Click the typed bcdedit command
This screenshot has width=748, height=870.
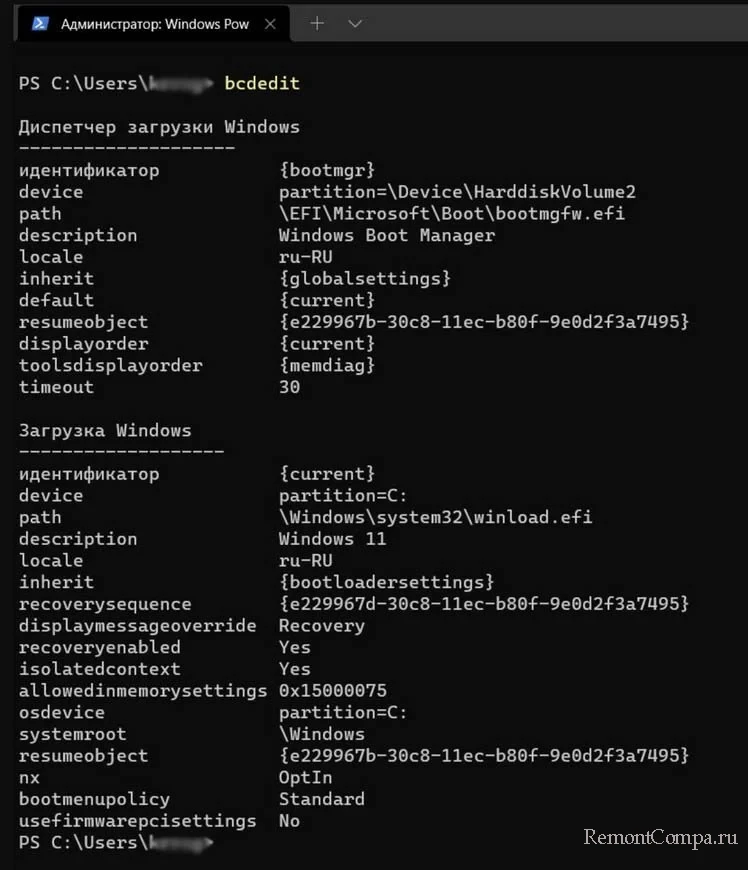click(x=262, y=83)
